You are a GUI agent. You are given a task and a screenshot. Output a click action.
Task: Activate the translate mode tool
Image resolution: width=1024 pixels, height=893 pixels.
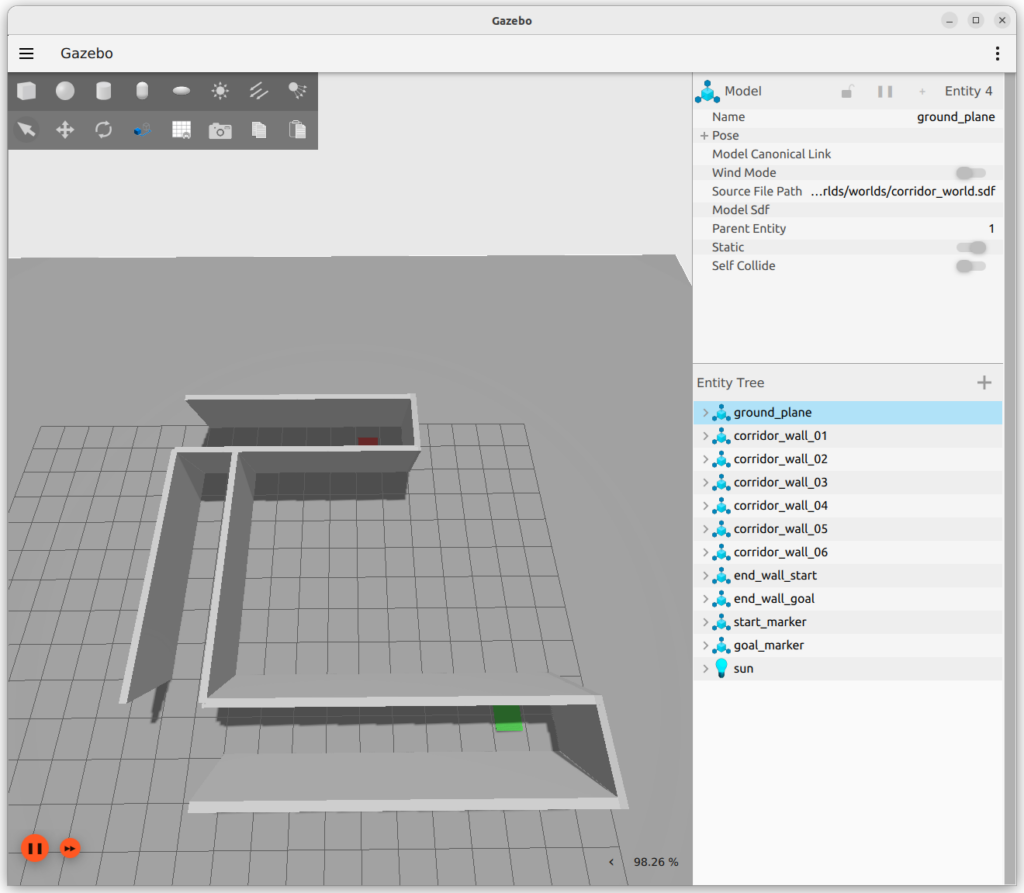tap(65, 129)
